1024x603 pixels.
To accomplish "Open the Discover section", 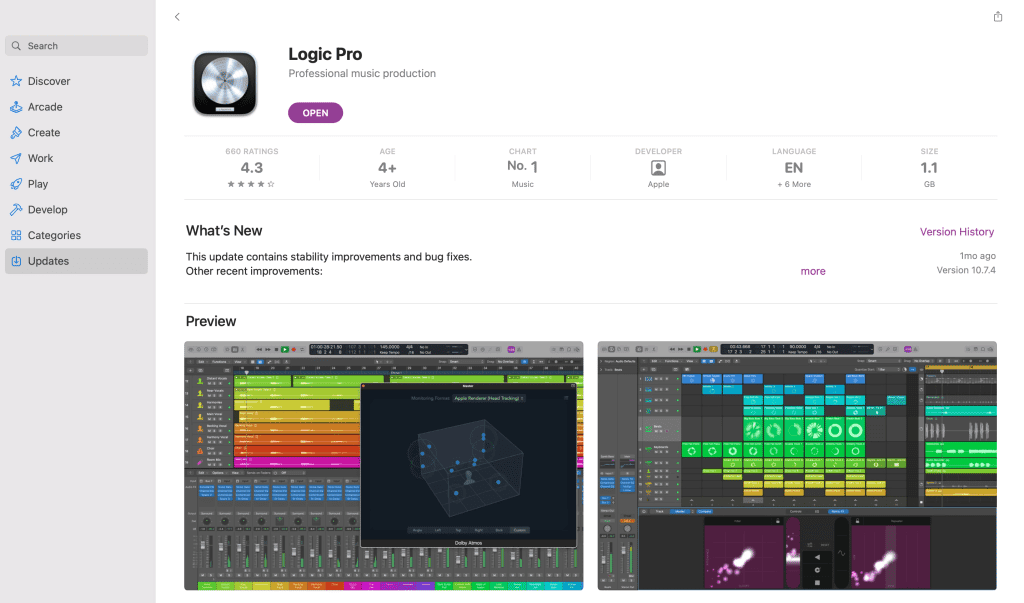I will [x=76, y=81].
